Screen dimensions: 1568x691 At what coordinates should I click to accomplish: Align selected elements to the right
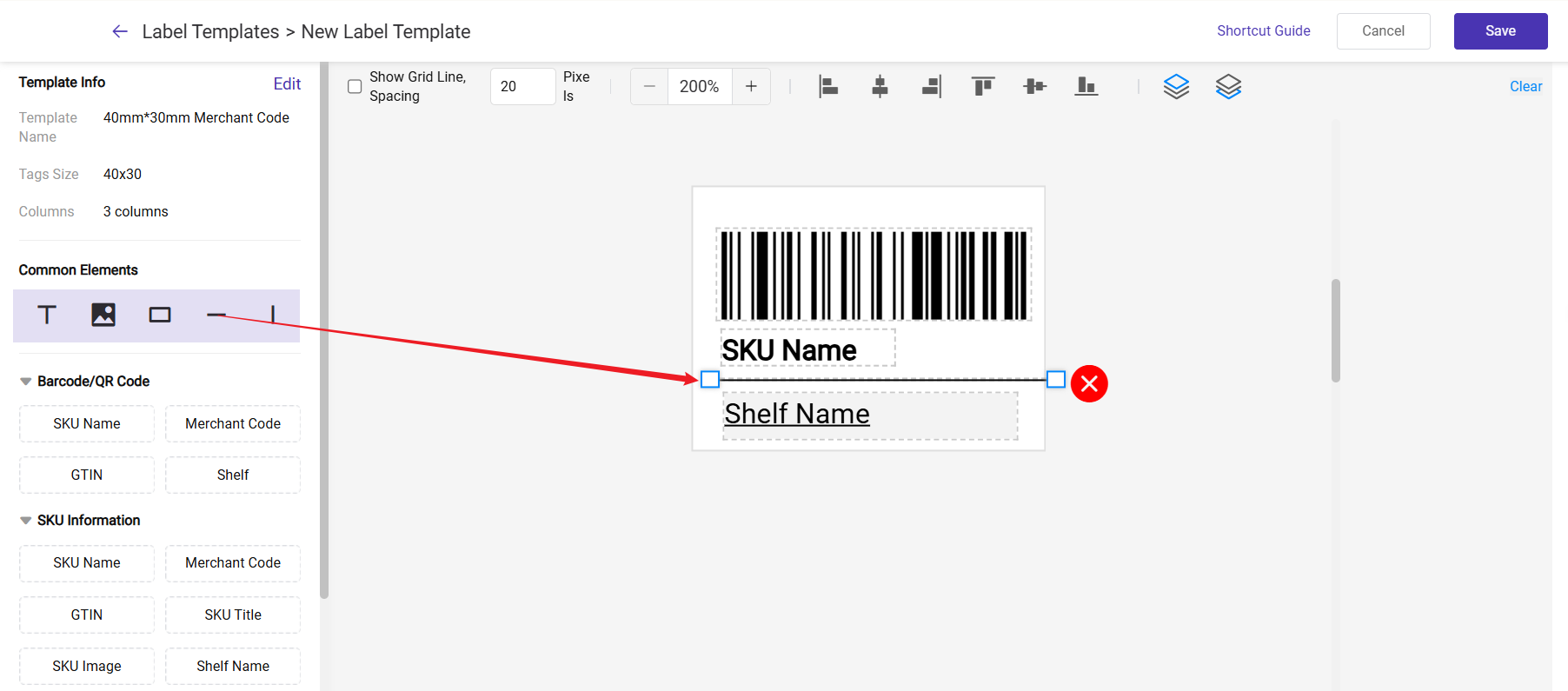pos(932,86)
